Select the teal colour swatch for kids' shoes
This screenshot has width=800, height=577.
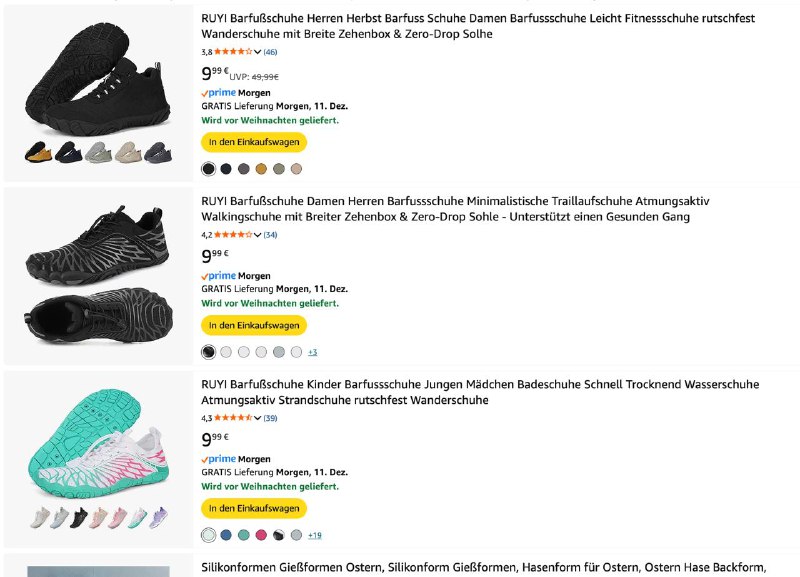[x=244, y=535]
